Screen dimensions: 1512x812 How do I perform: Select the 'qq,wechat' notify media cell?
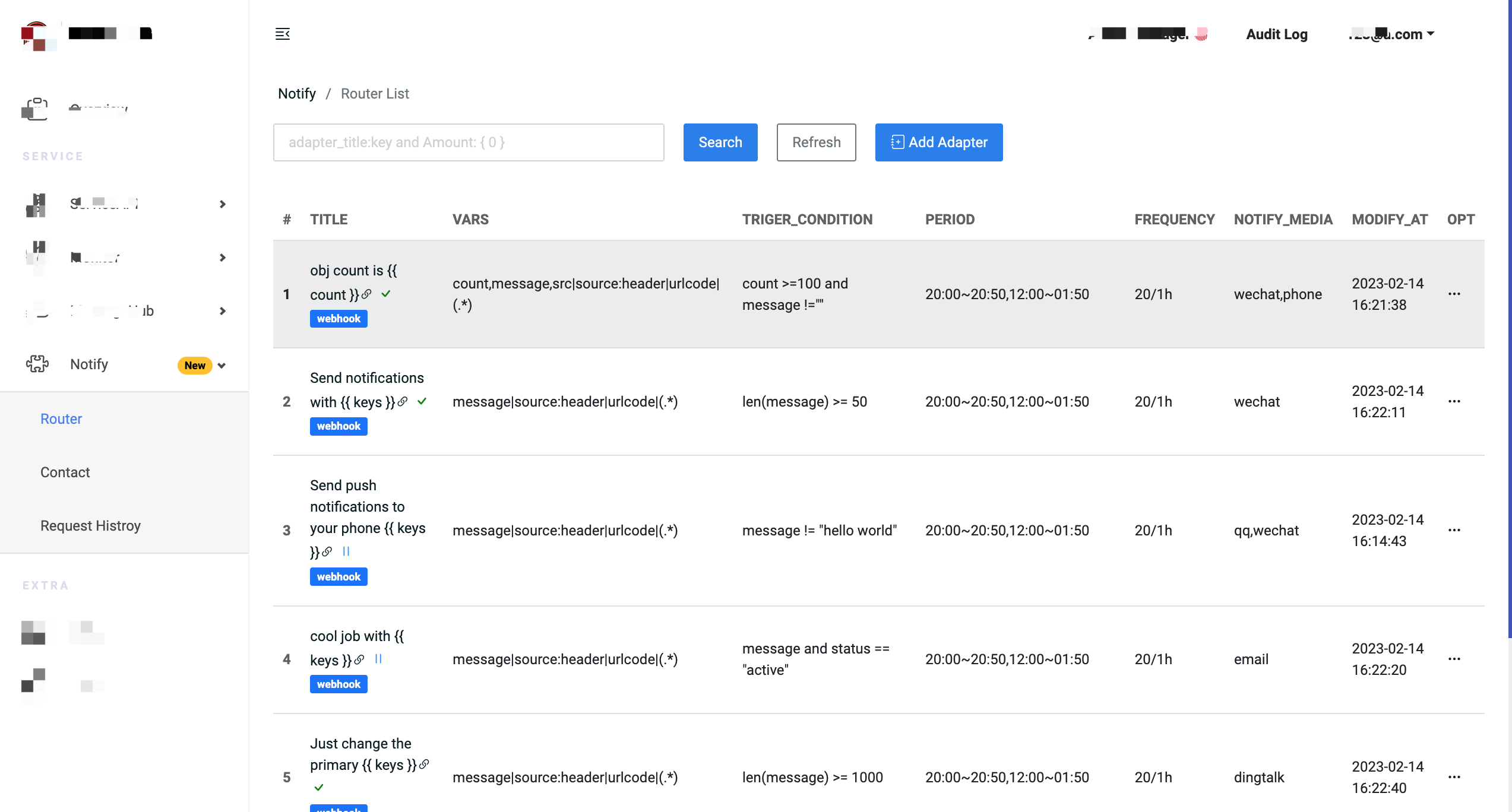point(1266,531)
